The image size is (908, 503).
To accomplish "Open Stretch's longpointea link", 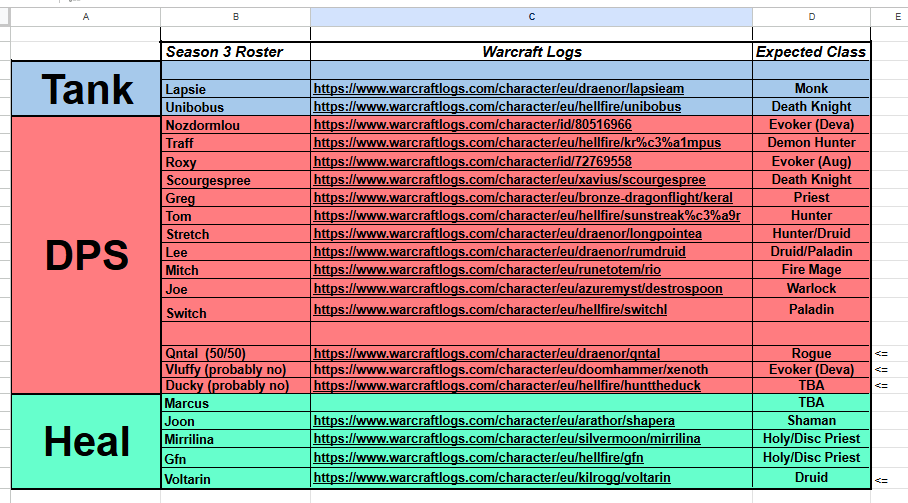I will point(507,233).
